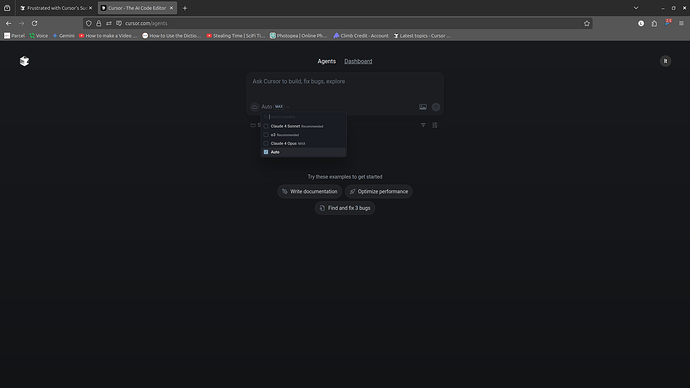Open the Voice bookmark

point(39,36)
